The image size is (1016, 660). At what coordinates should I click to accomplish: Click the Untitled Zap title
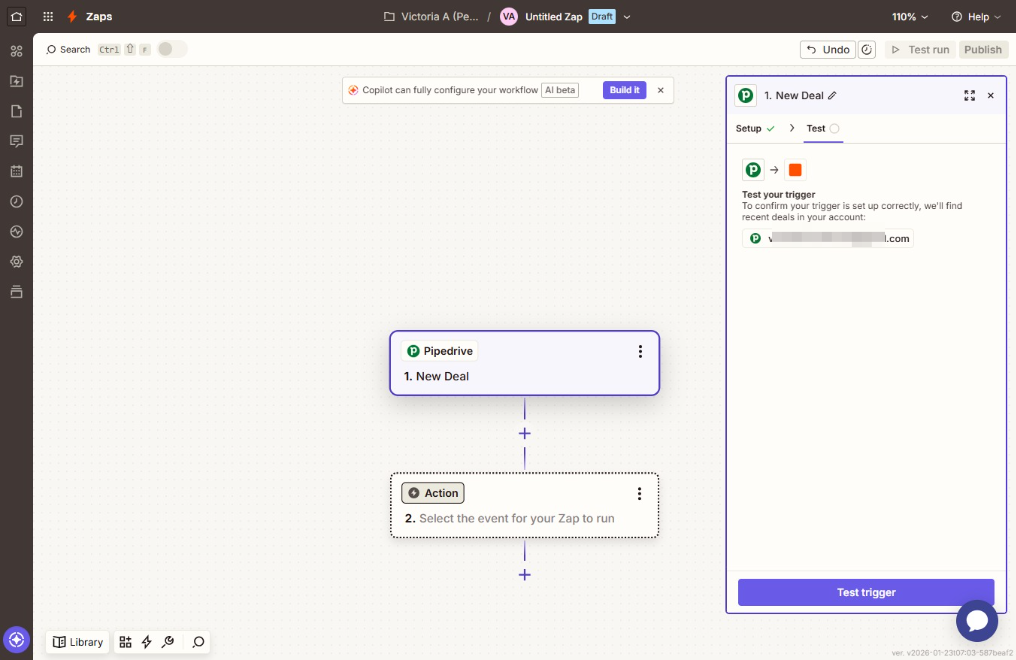[x=553, y=17]
